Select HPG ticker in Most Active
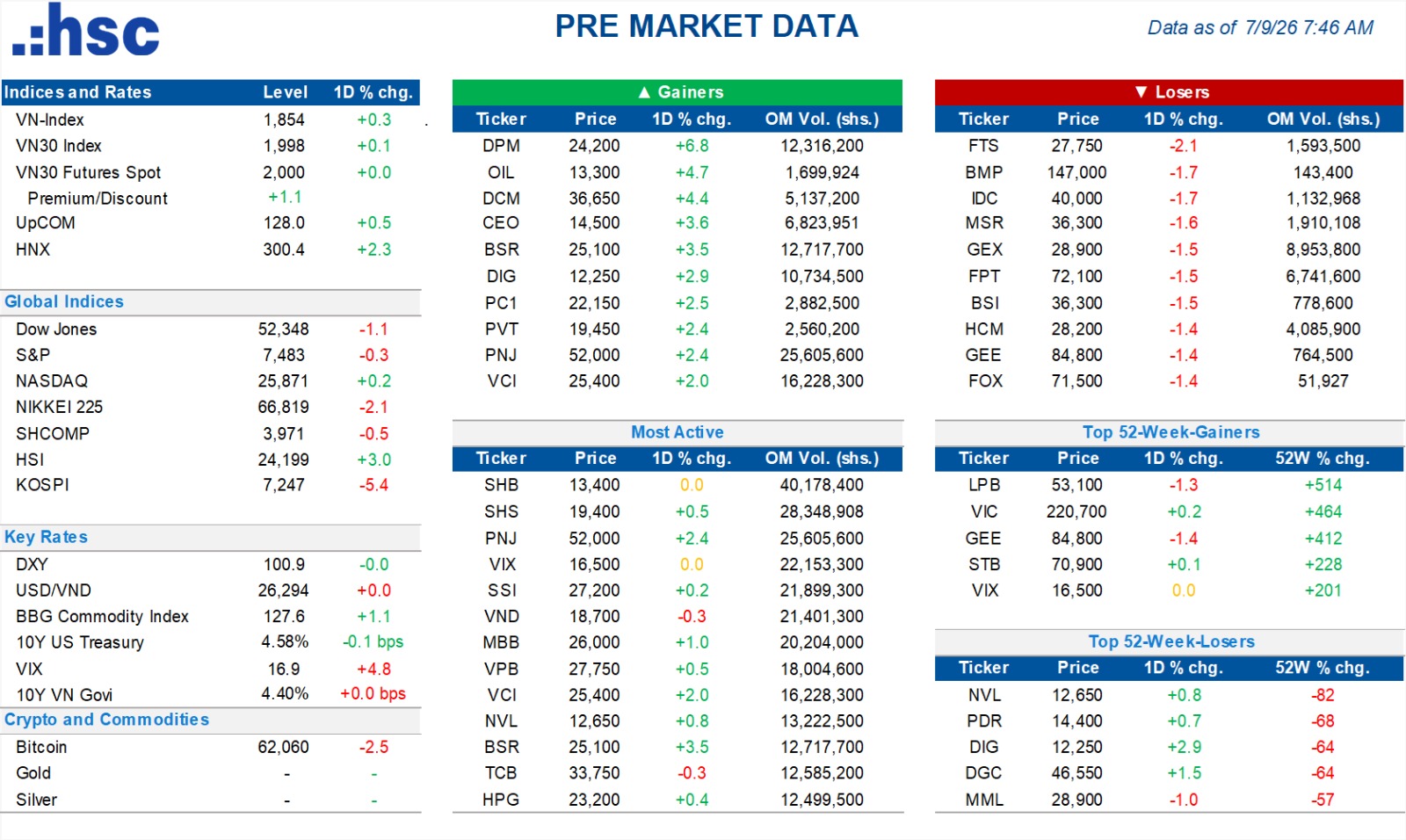This screenshot has width=1406, height=840. (x=501, y=800)
